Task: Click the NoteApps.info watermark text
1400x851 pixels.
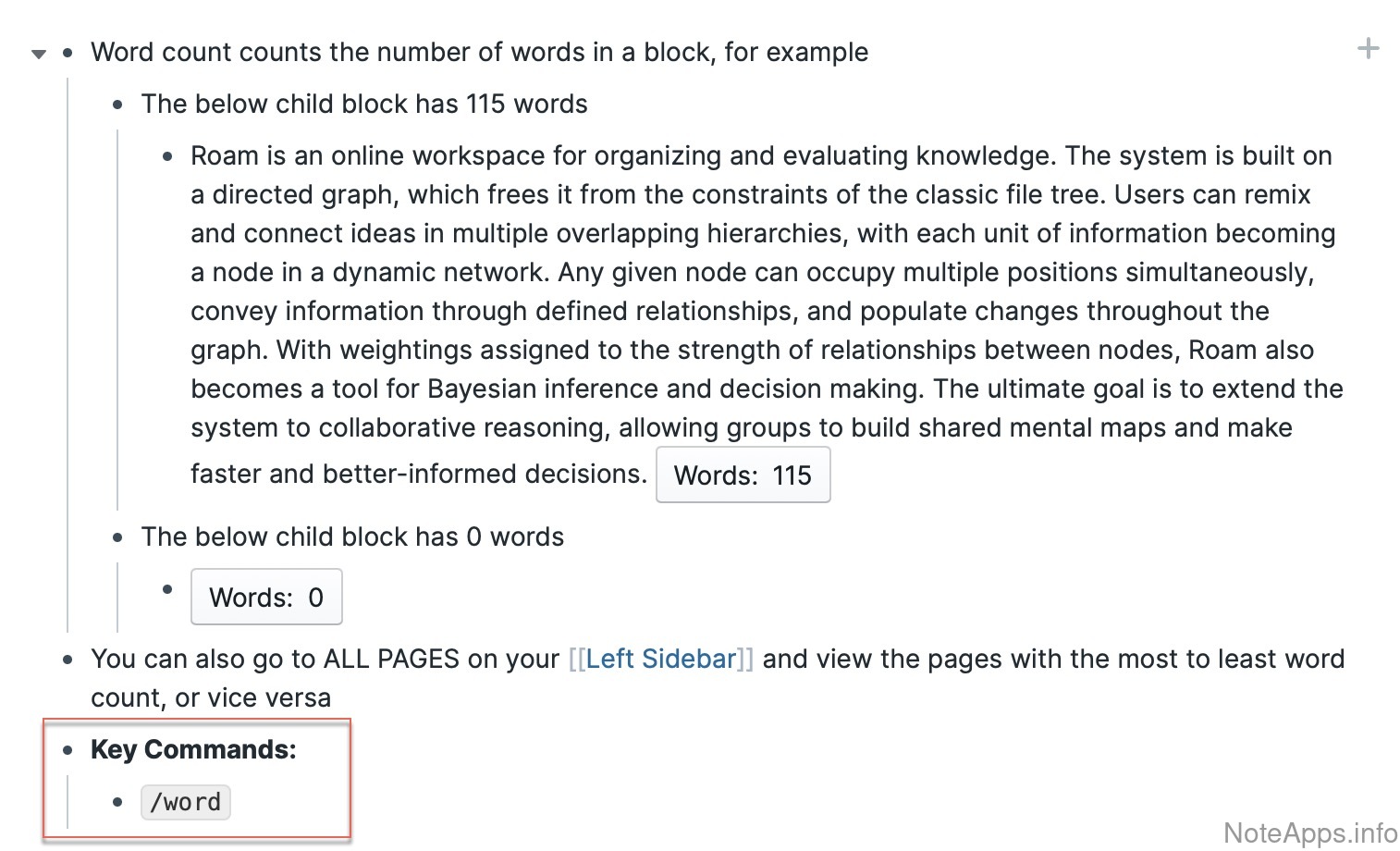Action: click(x=1309, y=832)
